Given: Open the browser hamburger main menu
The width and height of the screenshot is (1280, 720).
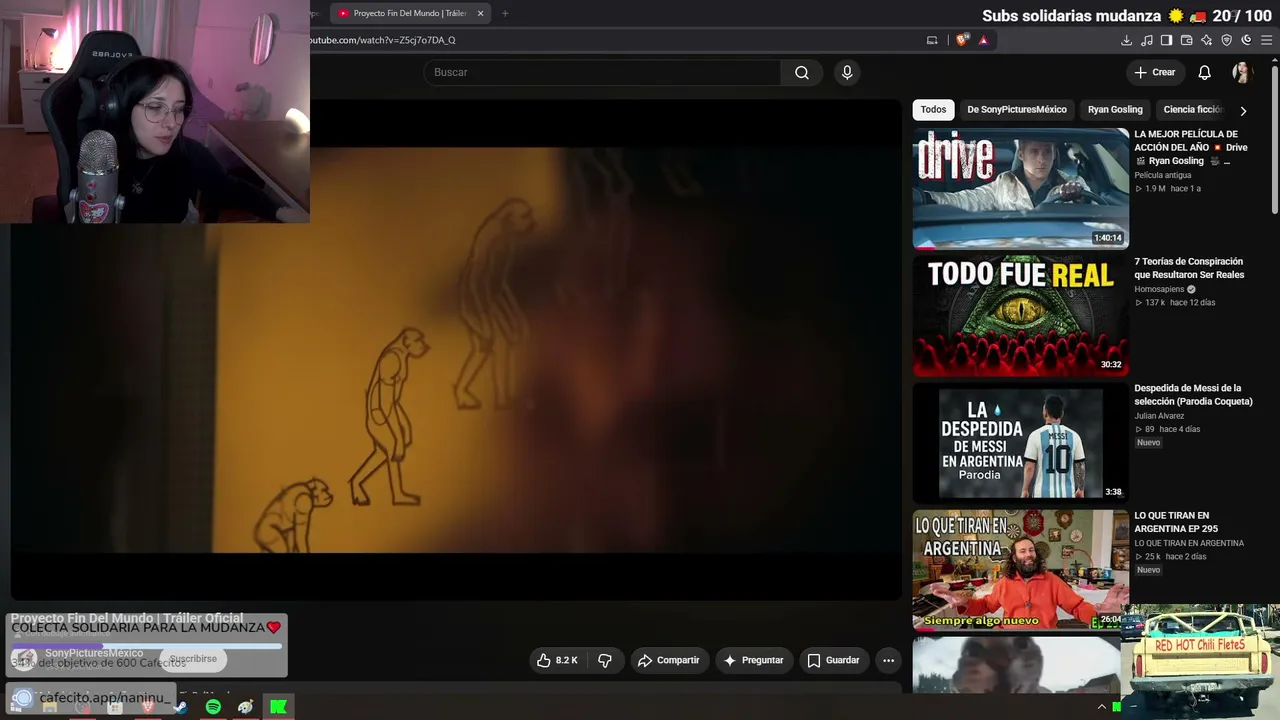Looking at the screenshot, I should [1267, 40].
